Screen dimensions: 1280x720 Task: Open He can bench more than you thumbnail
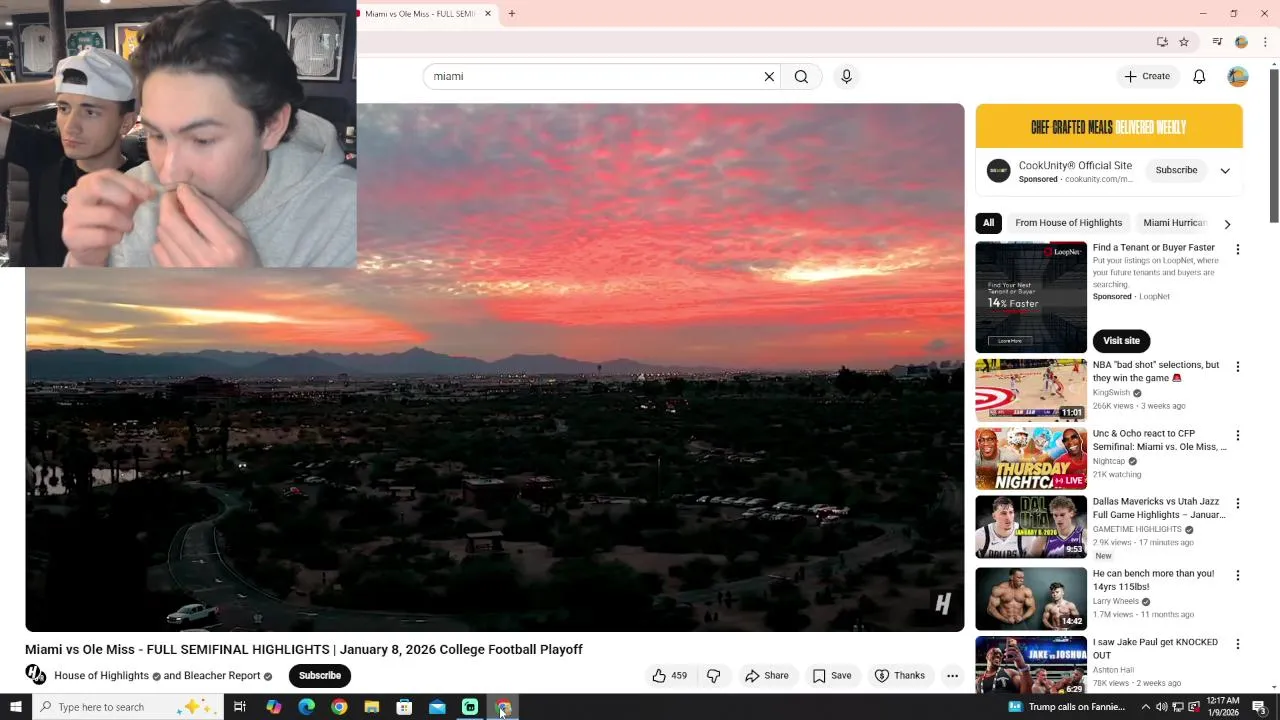[x=1031, y=599]
